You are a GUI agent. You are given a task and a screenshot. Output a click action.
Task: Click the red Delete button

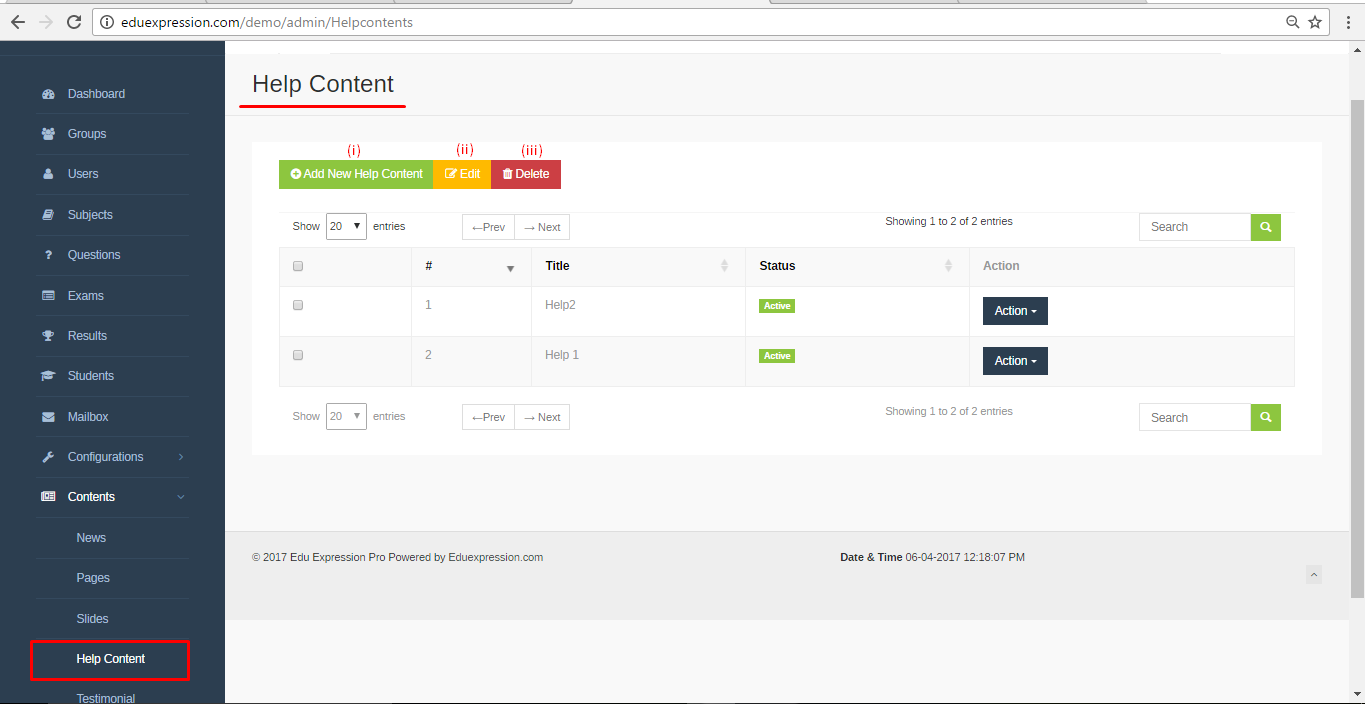click(526, 174)
